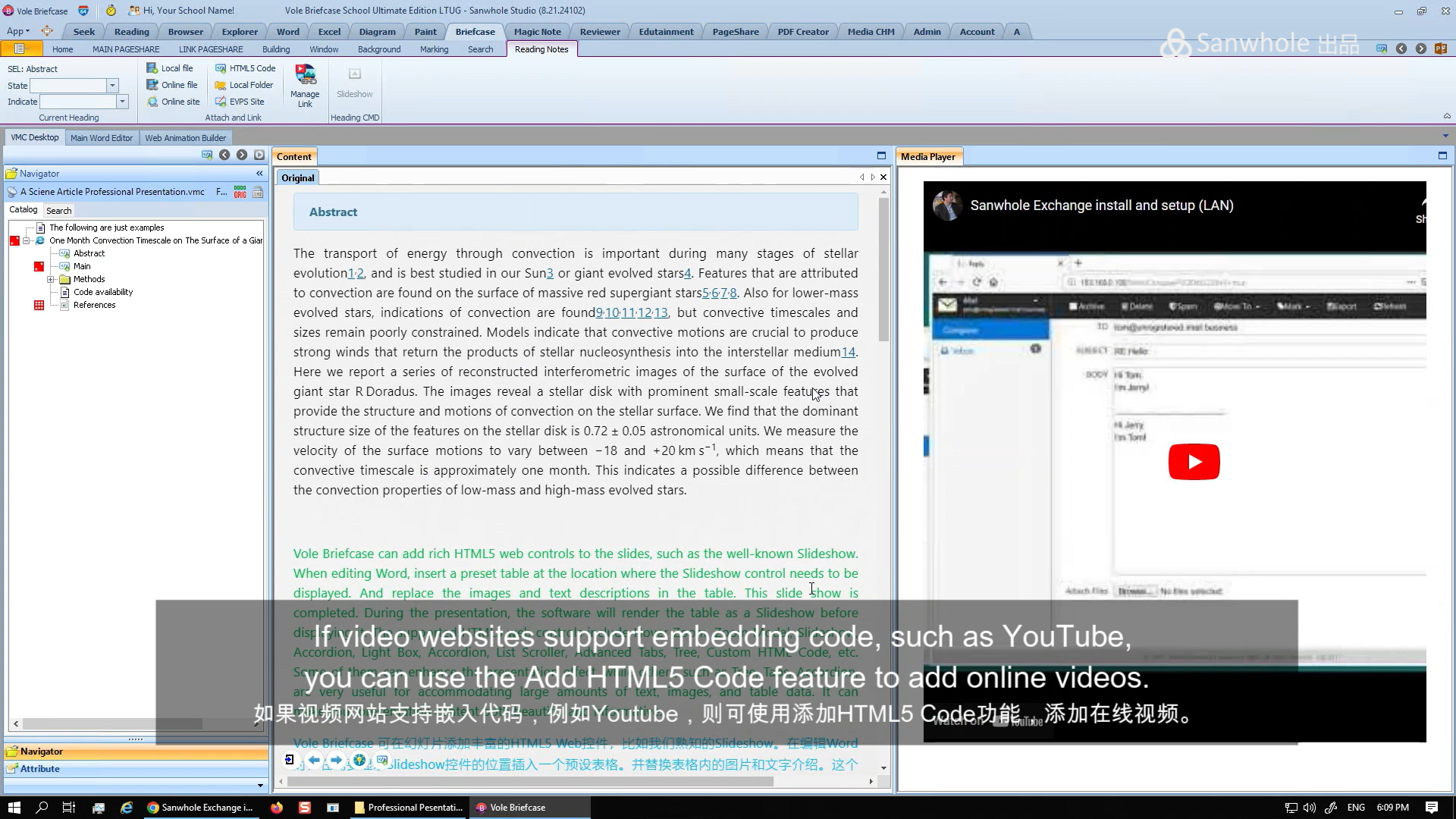Screen dimensions: 1456x819
Task: Click the lock icon beside ORIG
Action: [x=258, y=192]
